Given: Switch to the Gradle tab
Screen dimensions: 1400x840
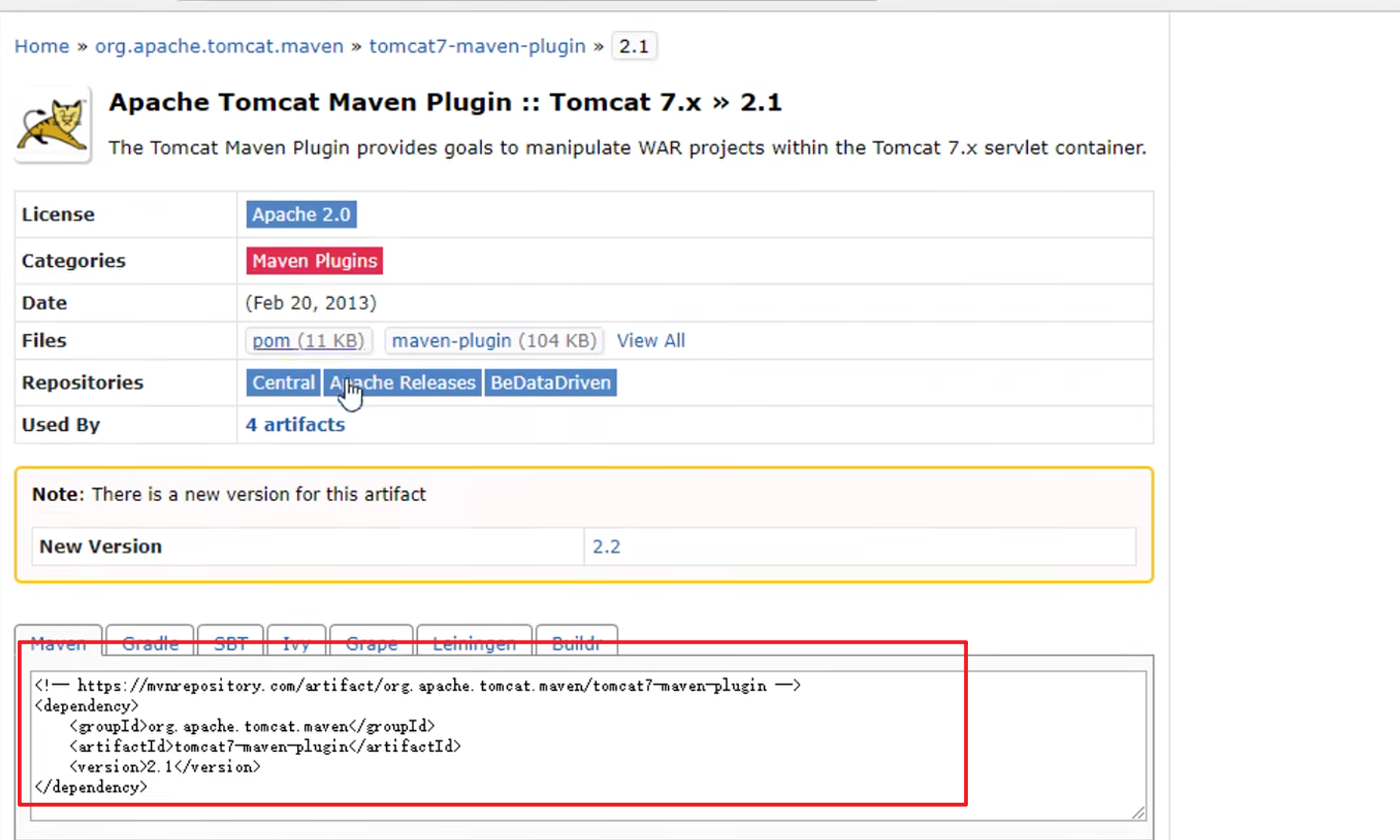Looking at the screenshot, I should [148, 643].
